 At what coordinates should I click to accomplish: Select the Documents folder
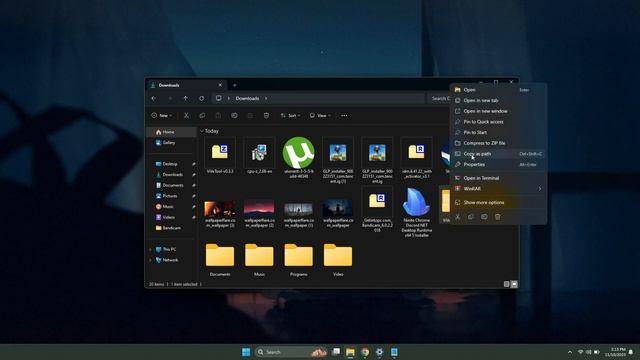click(220, 260)
